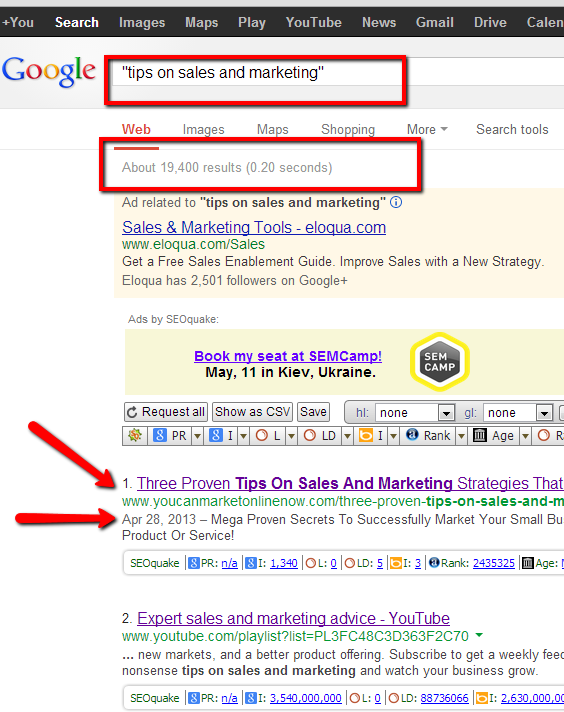Image resolution: width=564 pixels, height=712 pixels.
Task: Click Request all refresh button
Action: (166, 412)
